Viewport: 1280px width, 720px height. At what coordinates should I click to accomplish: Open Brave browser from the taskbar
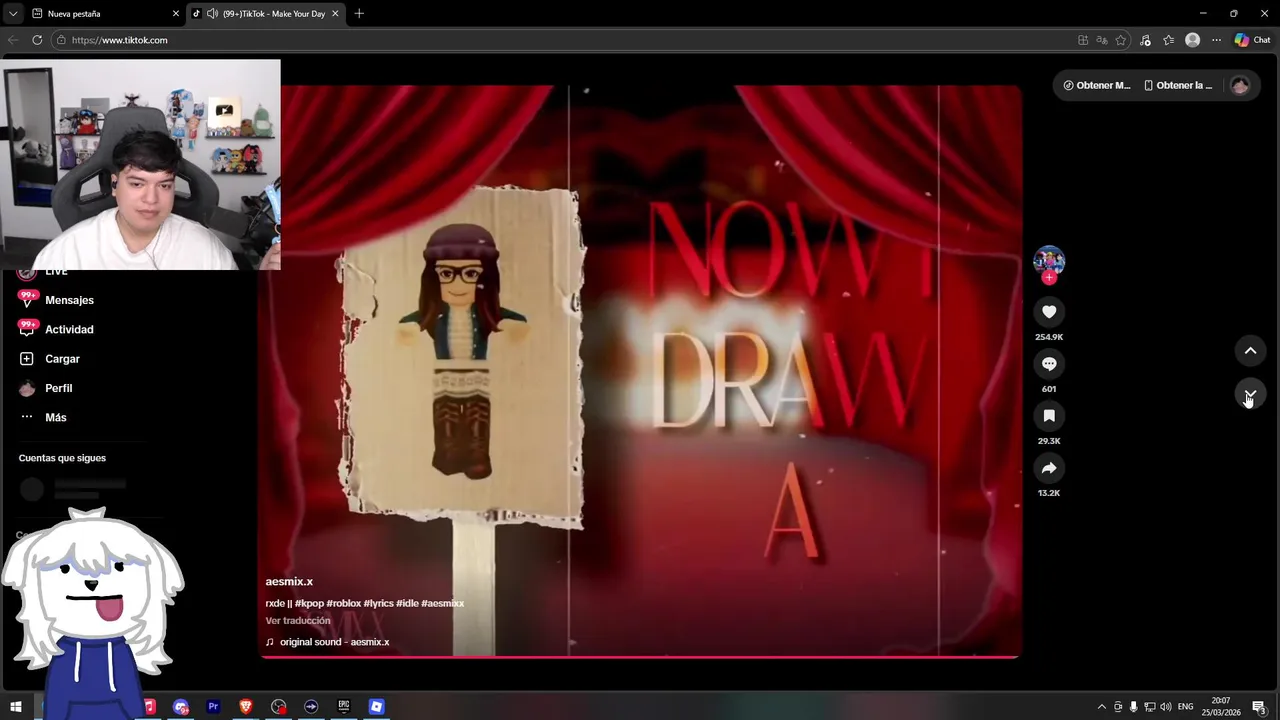246,707
